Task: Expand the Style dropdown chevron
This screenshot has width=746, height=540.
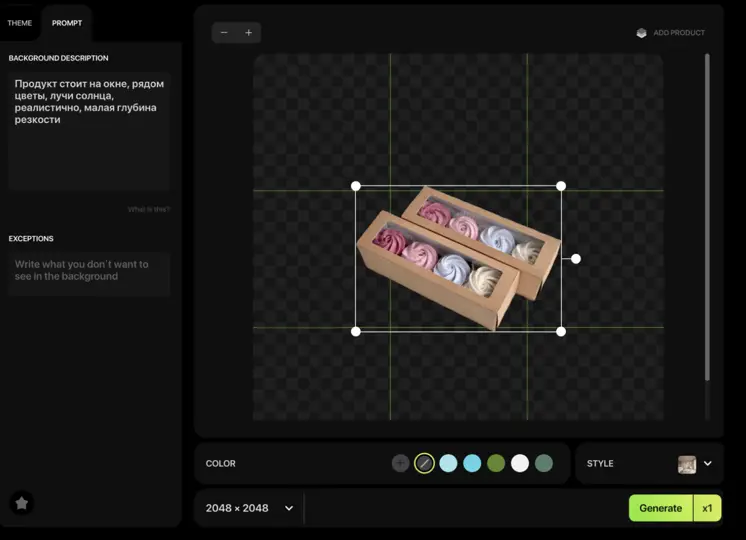Action: (708, 464)
